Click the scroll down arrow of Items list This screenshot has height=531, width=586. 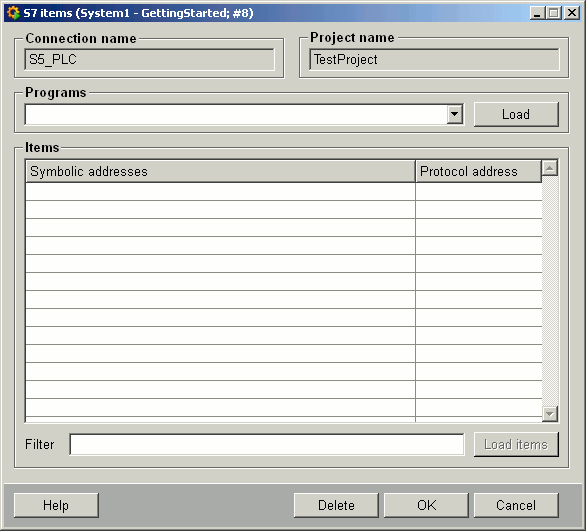(x=550, y=414)
